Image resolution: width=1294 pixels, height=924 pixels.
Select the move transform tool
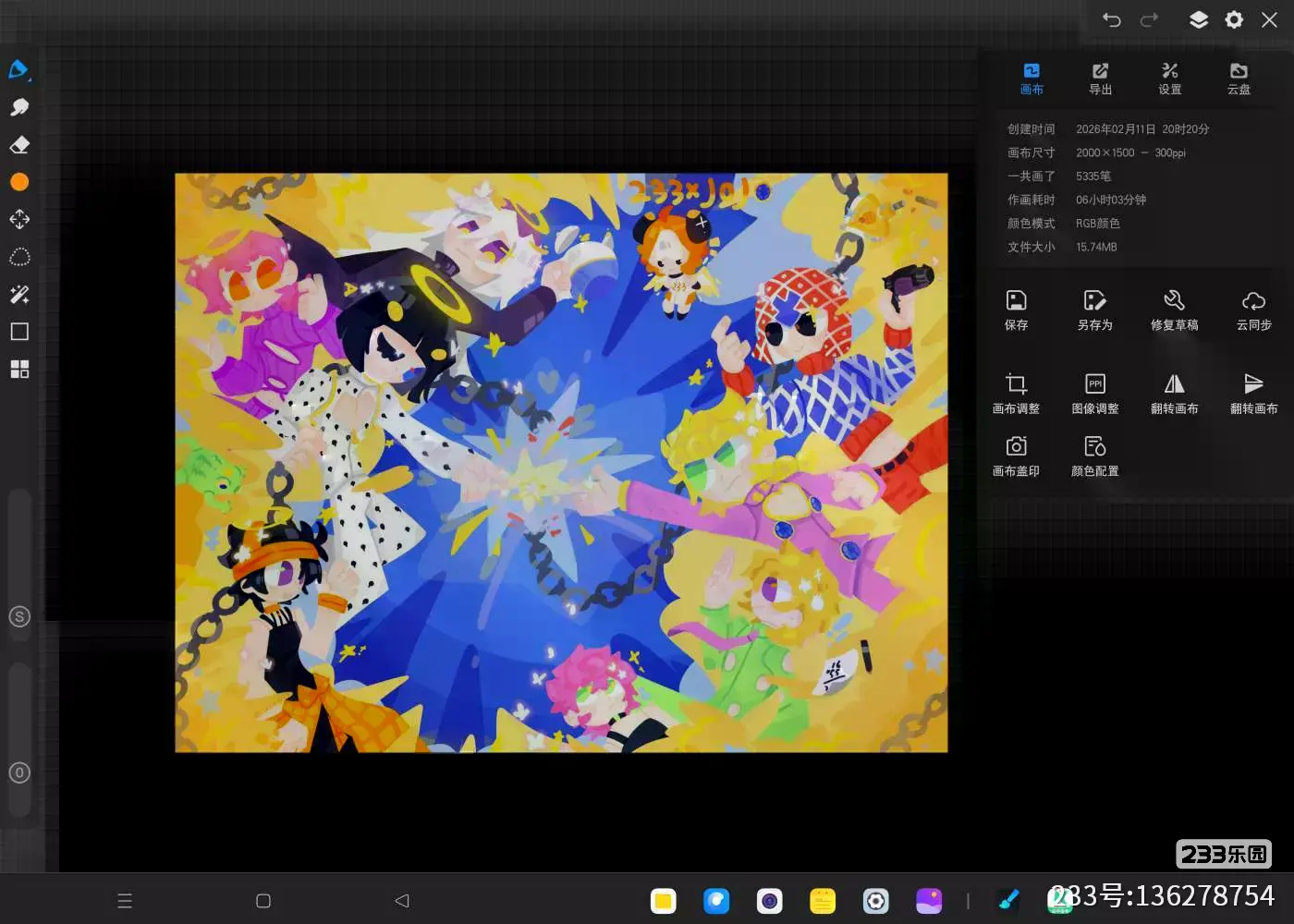(18, 220)
